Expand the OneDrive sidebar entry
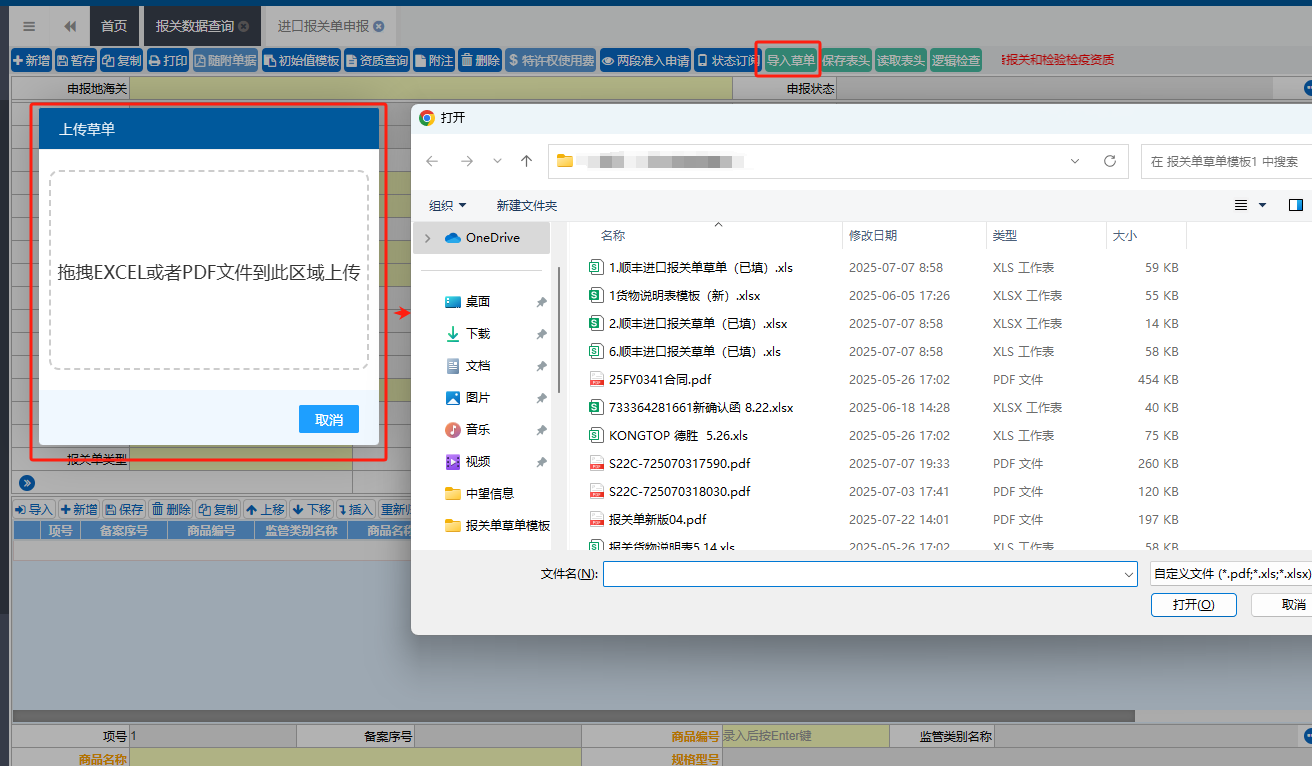This screenshot has width=1312, height=766. coord(426,237)
